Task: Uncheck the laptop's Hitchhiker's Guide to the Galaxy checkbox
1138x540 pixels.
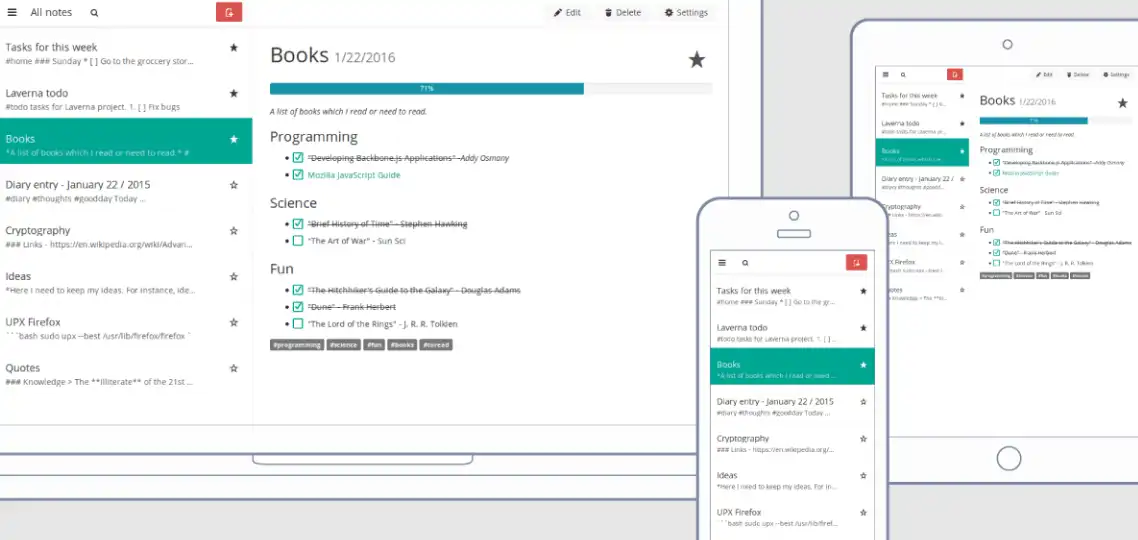Action: click(x=298, y=290)
